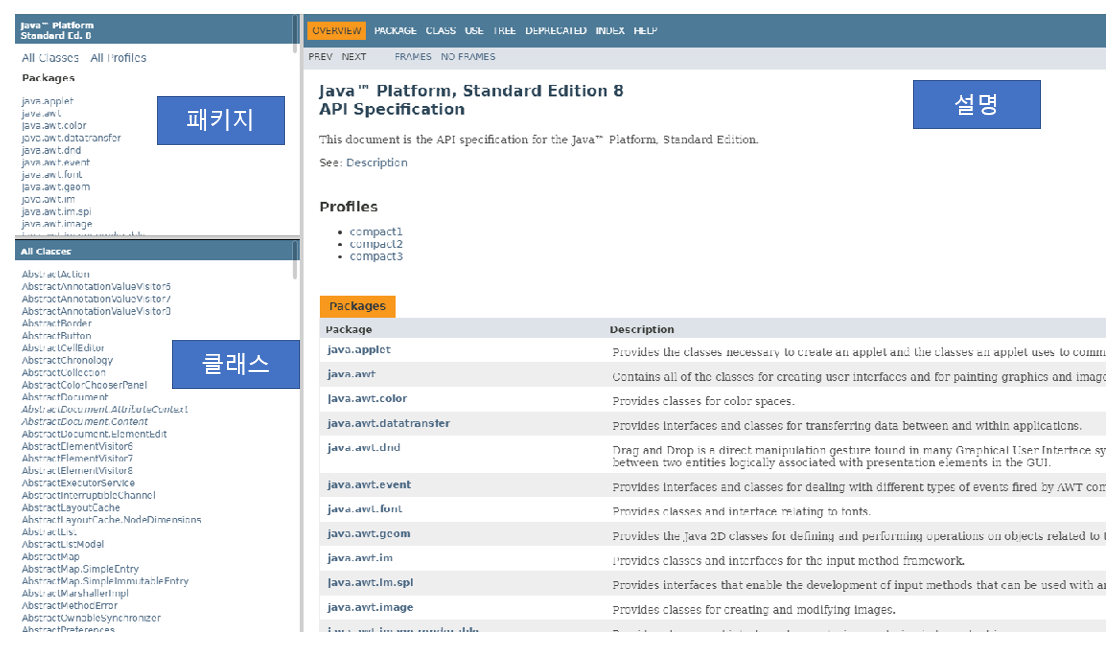Open HELP in the navigation bar
The width and height of the screenshot is (1112, 646).
coord(645,30)
